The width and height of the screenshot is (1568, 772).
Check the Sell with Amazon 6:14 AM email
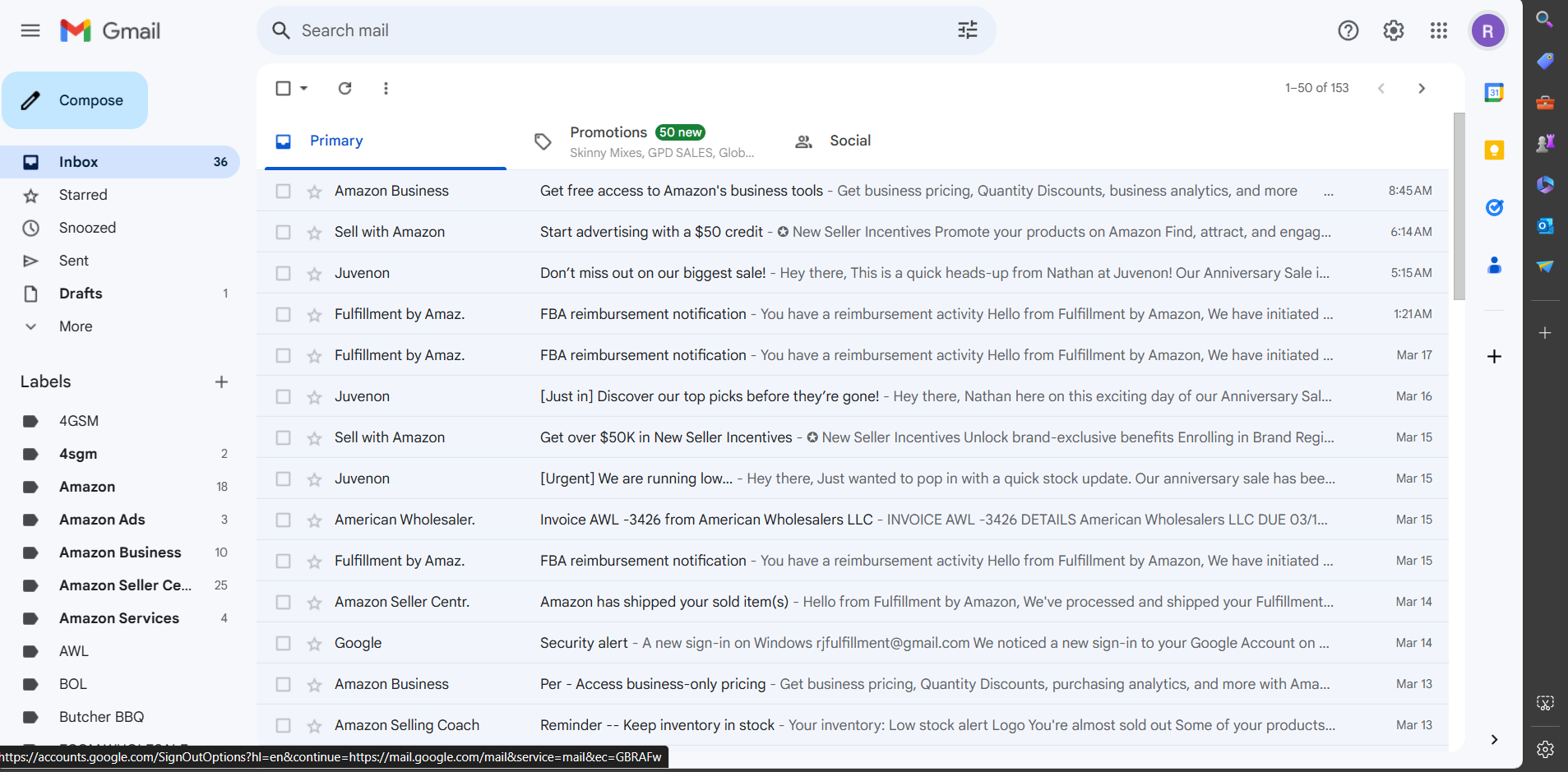(x=283, y=232)
